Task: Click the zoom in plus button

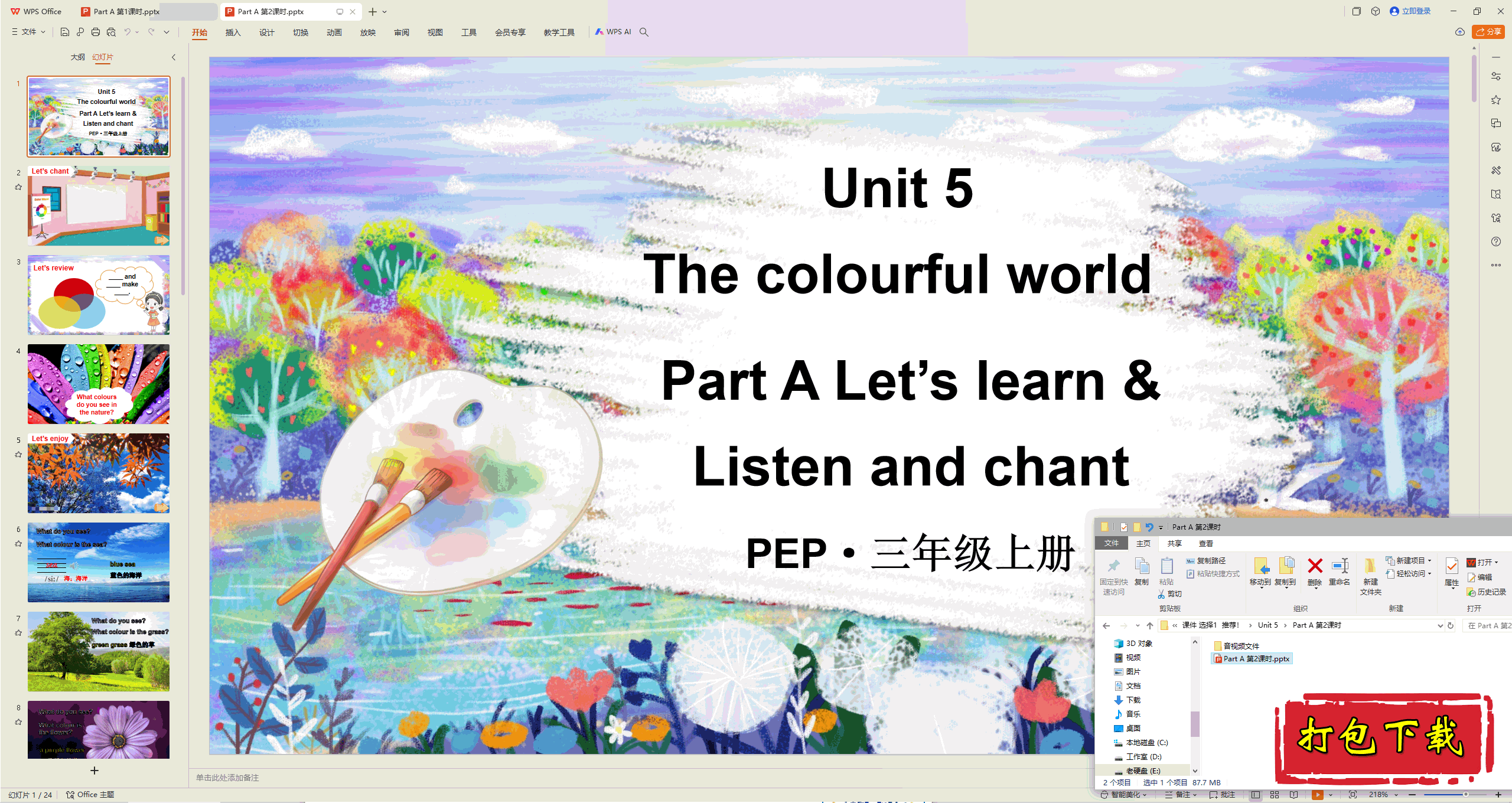Action: pyautogui.click(x=1498, y=795)
